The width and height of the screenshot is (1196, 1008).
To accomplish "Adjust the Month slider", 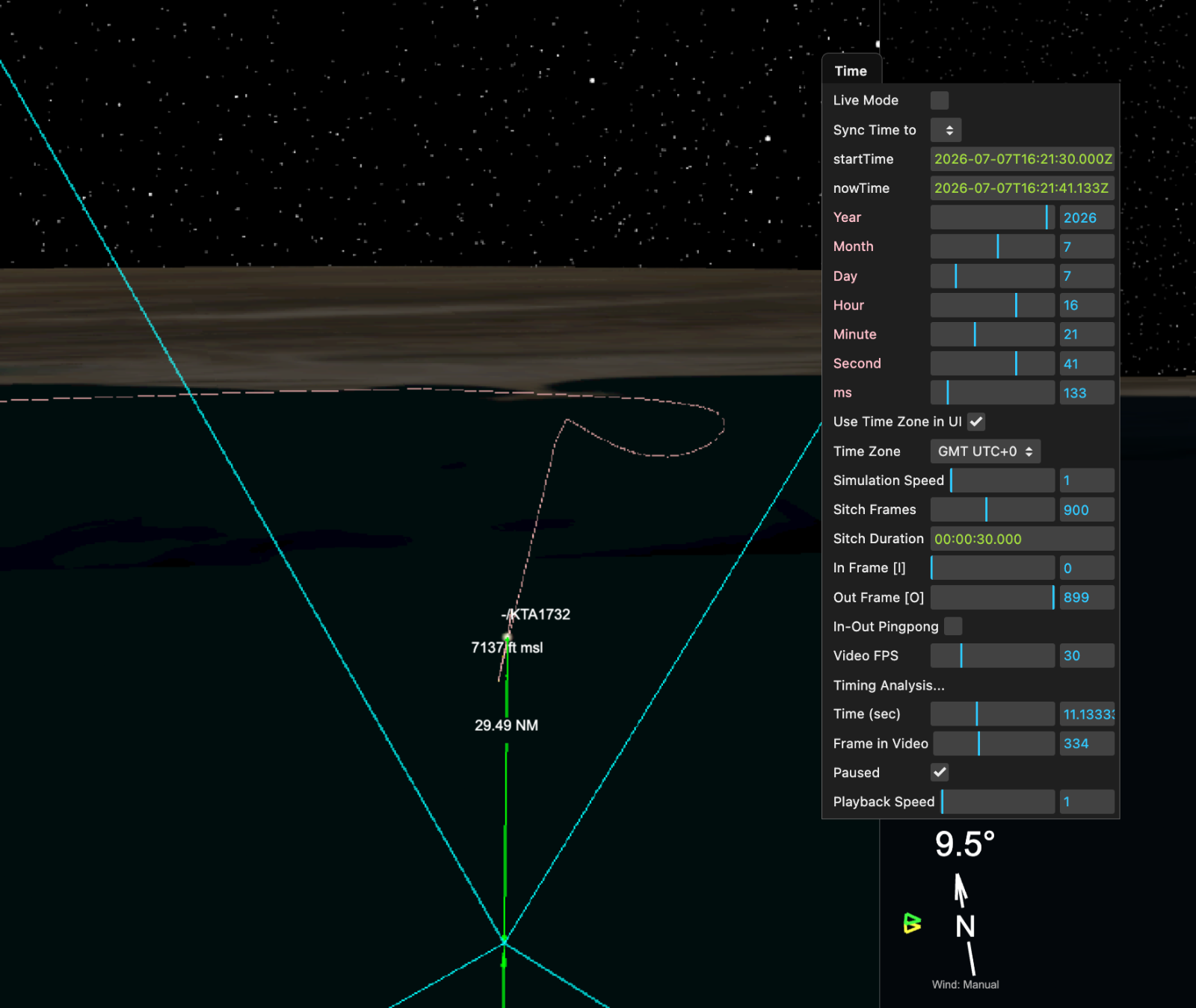I will (993, 247).
